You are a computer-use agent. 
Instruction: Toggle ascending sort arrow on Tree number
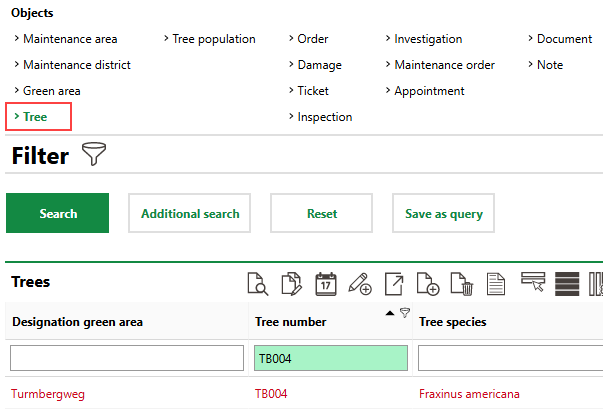tap(389, 314)
